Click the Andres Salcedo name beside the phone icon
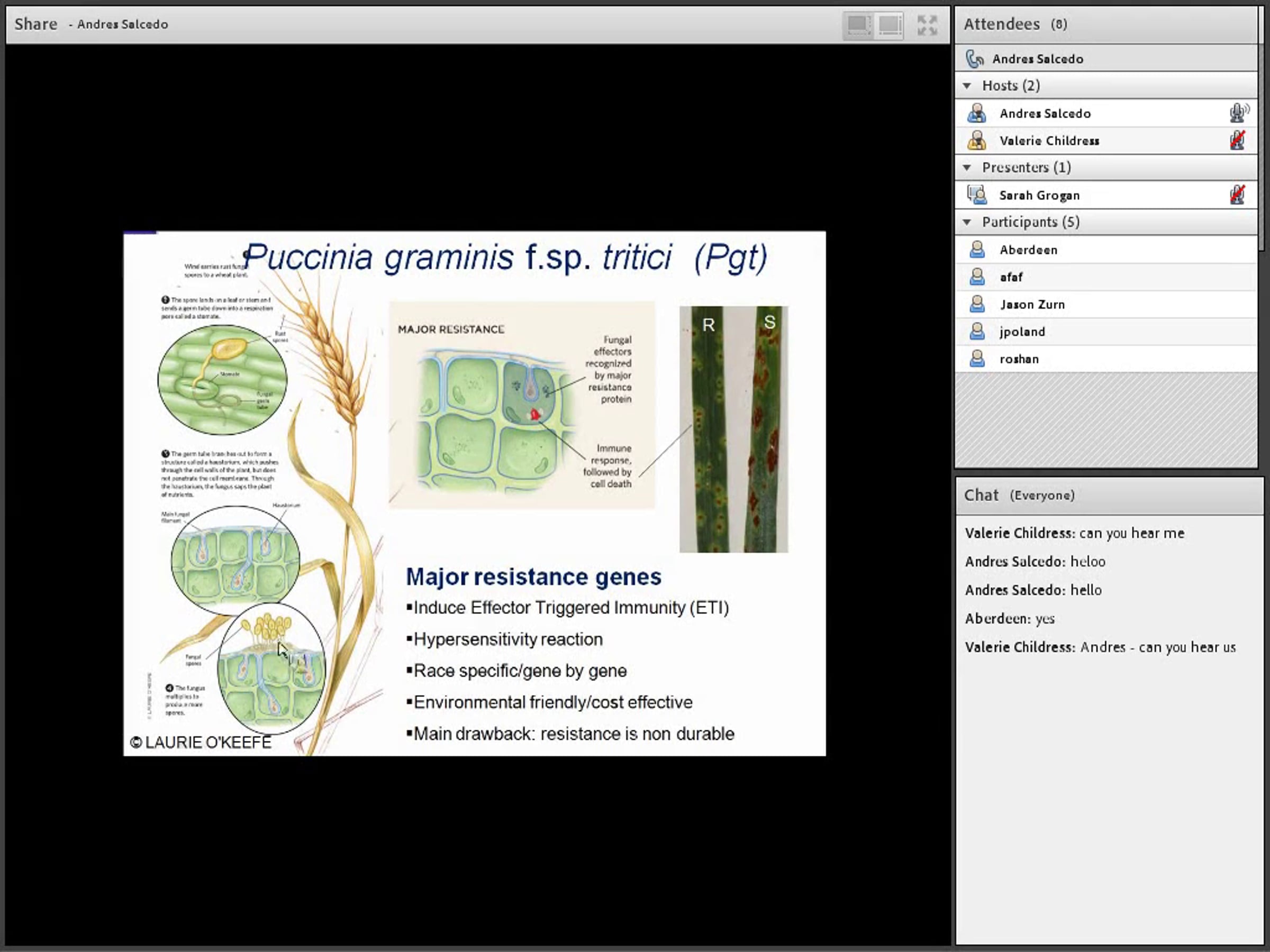Viewport: 1270px width, 952px height. [x=1038, y=59]
